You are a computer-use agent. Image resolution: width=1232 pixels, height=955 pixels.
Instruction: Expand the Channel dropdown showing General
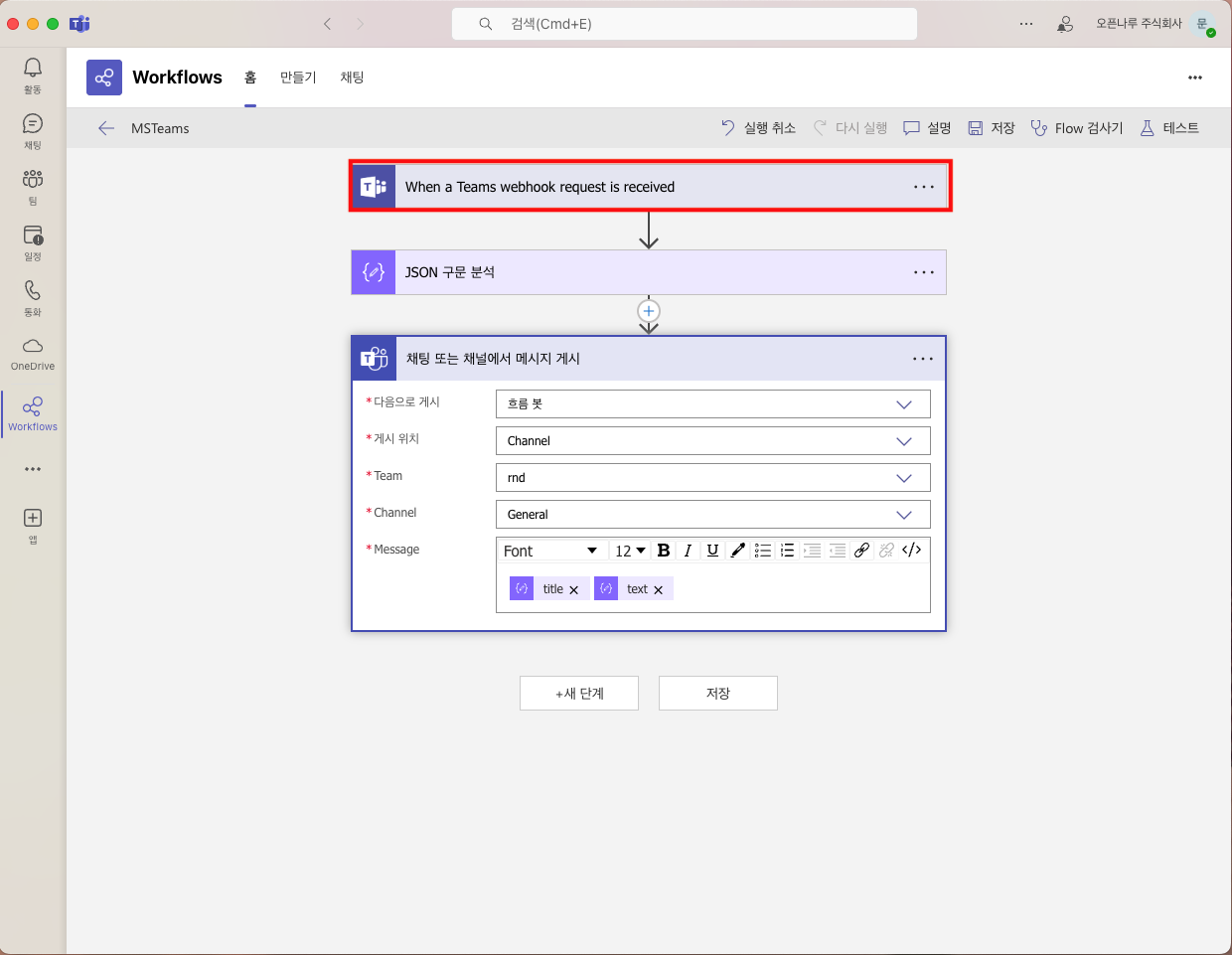pyautogui.click(x=712, y=515)
